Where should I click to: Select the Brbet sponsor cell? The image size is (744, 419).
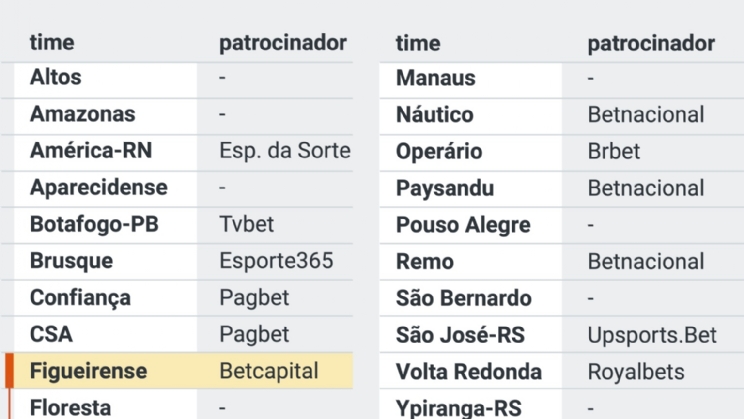tap(614, 151)
